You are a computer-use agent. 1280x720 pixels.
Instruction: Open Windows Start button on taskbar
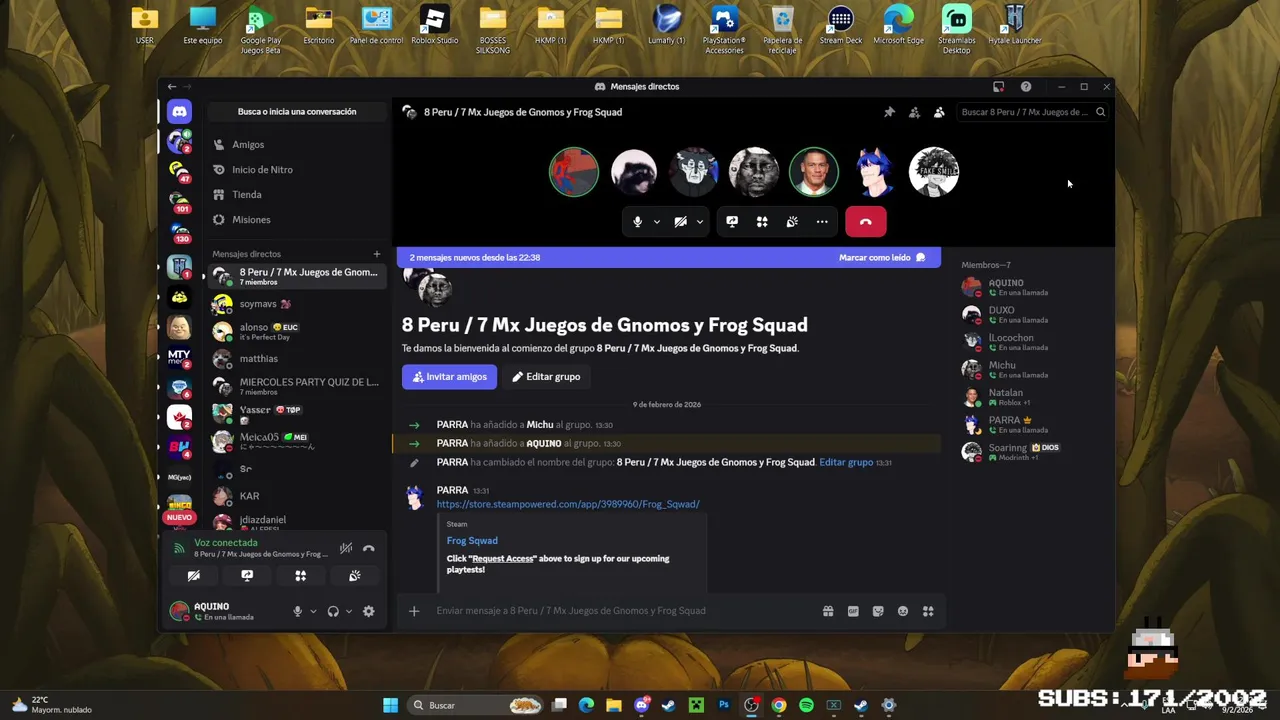click(390, 705)
